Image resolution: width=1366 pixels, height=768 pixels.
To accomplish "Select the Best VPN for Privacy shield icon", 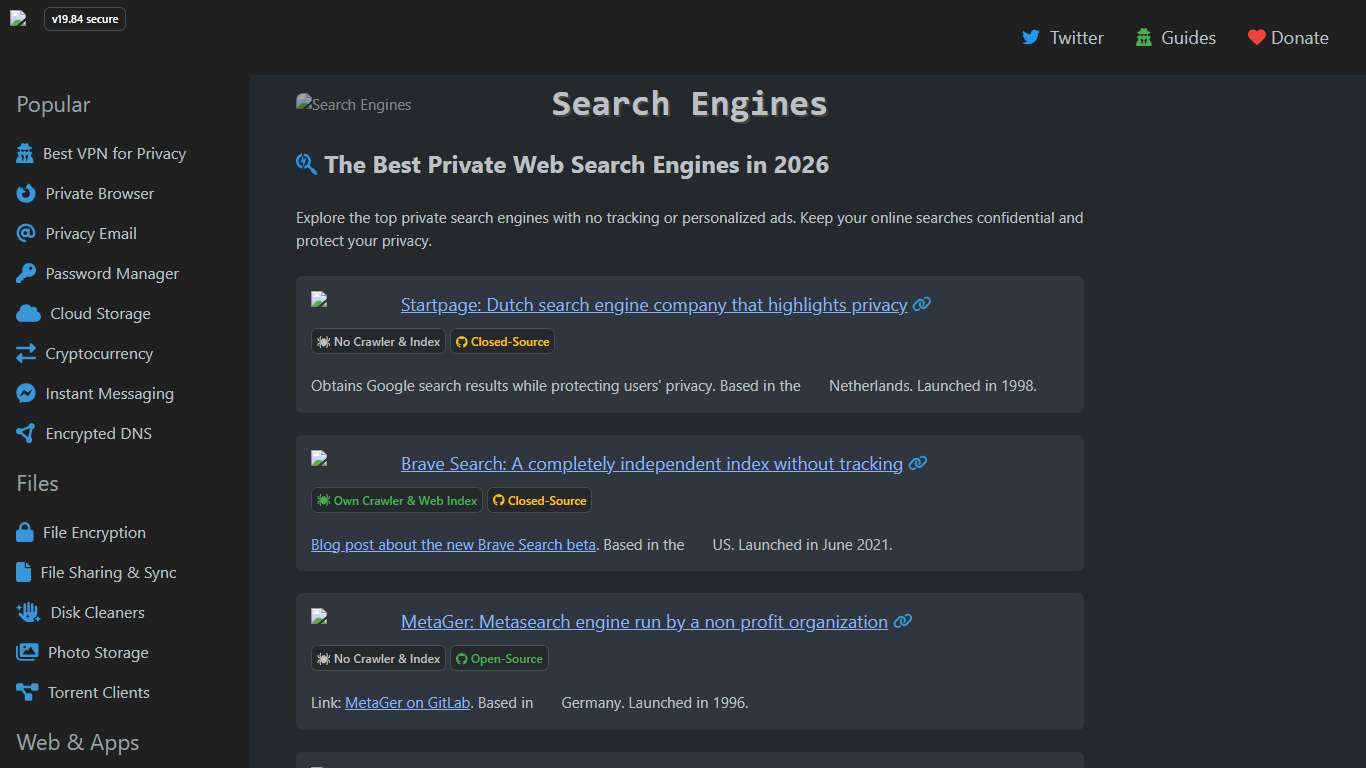I will (26, 153).
